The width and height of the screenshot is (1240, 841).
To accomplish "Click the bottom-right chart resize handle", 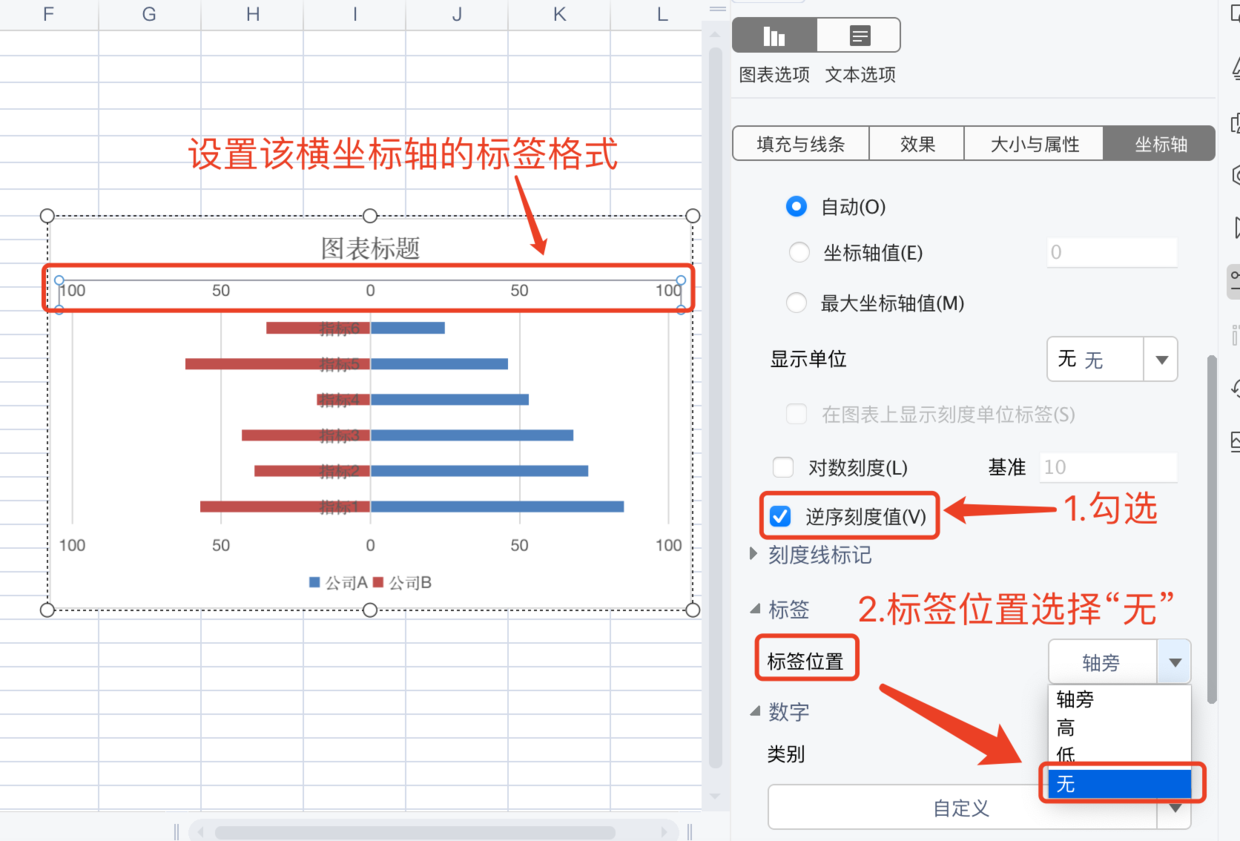I will coord(692,609).
